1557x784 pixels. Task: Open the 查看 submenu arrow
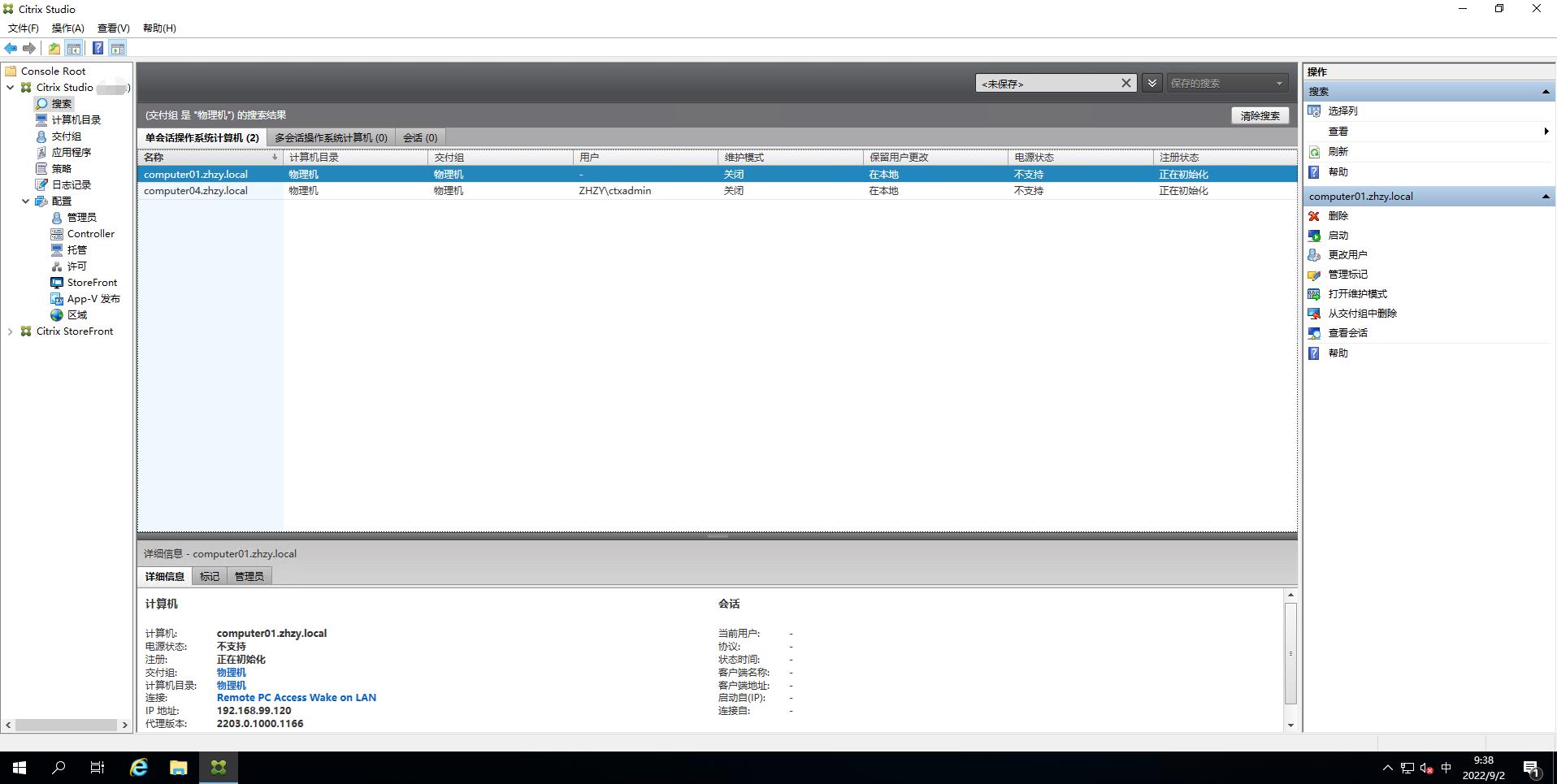(x=1546, y=131)
